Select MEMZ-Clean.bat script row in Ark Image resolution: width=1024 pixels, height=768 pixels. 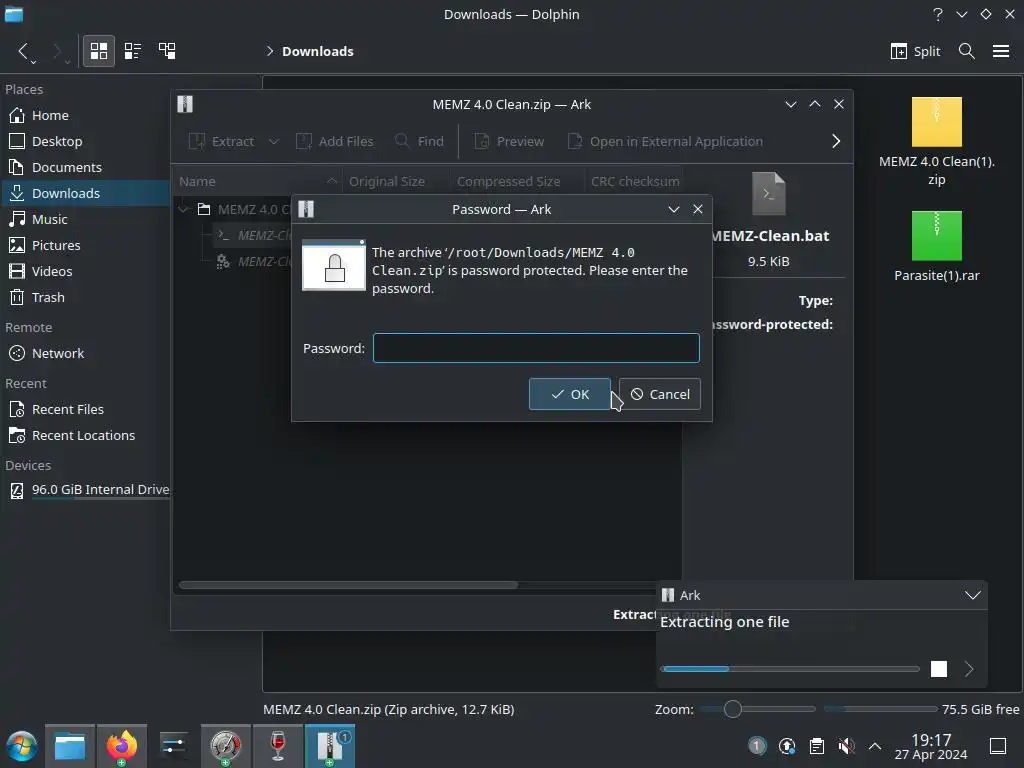253,235
